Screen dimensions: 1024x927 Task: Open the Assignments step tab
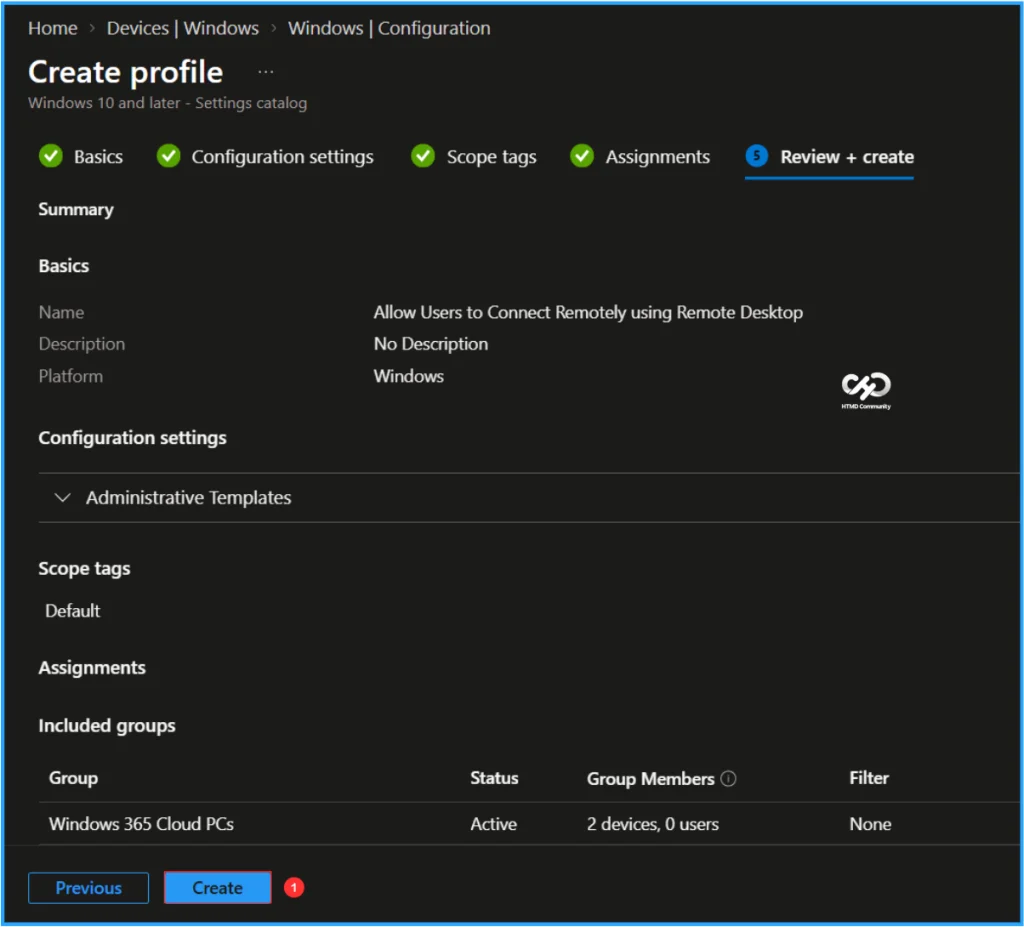(639, 157)
